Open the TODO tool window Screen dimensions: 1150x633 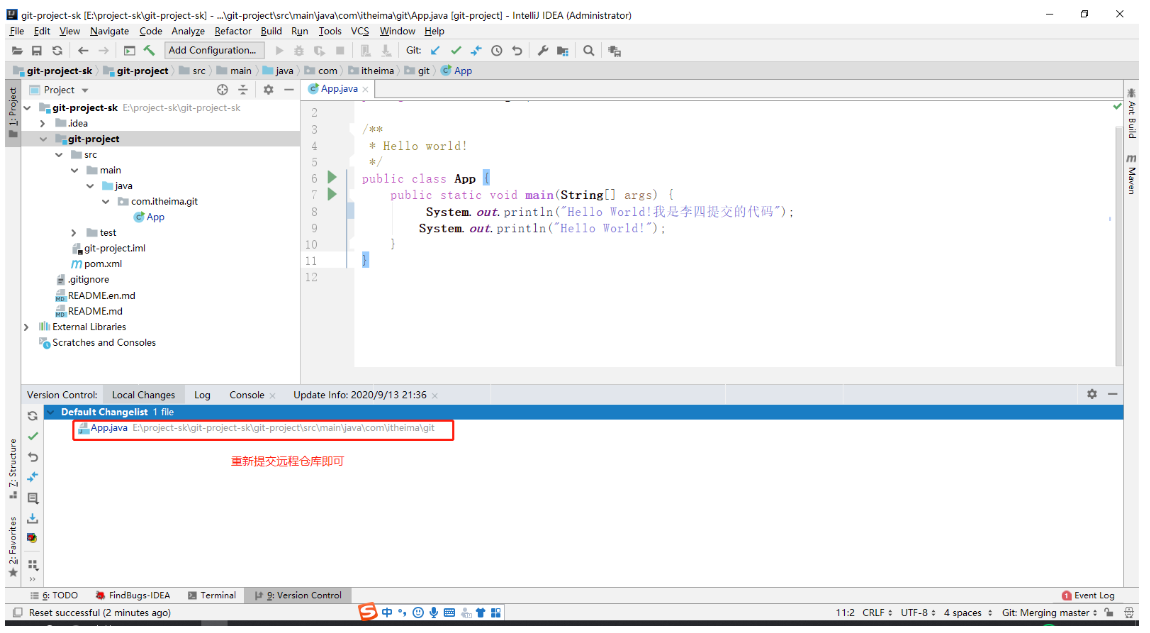[x=54, y=595]
